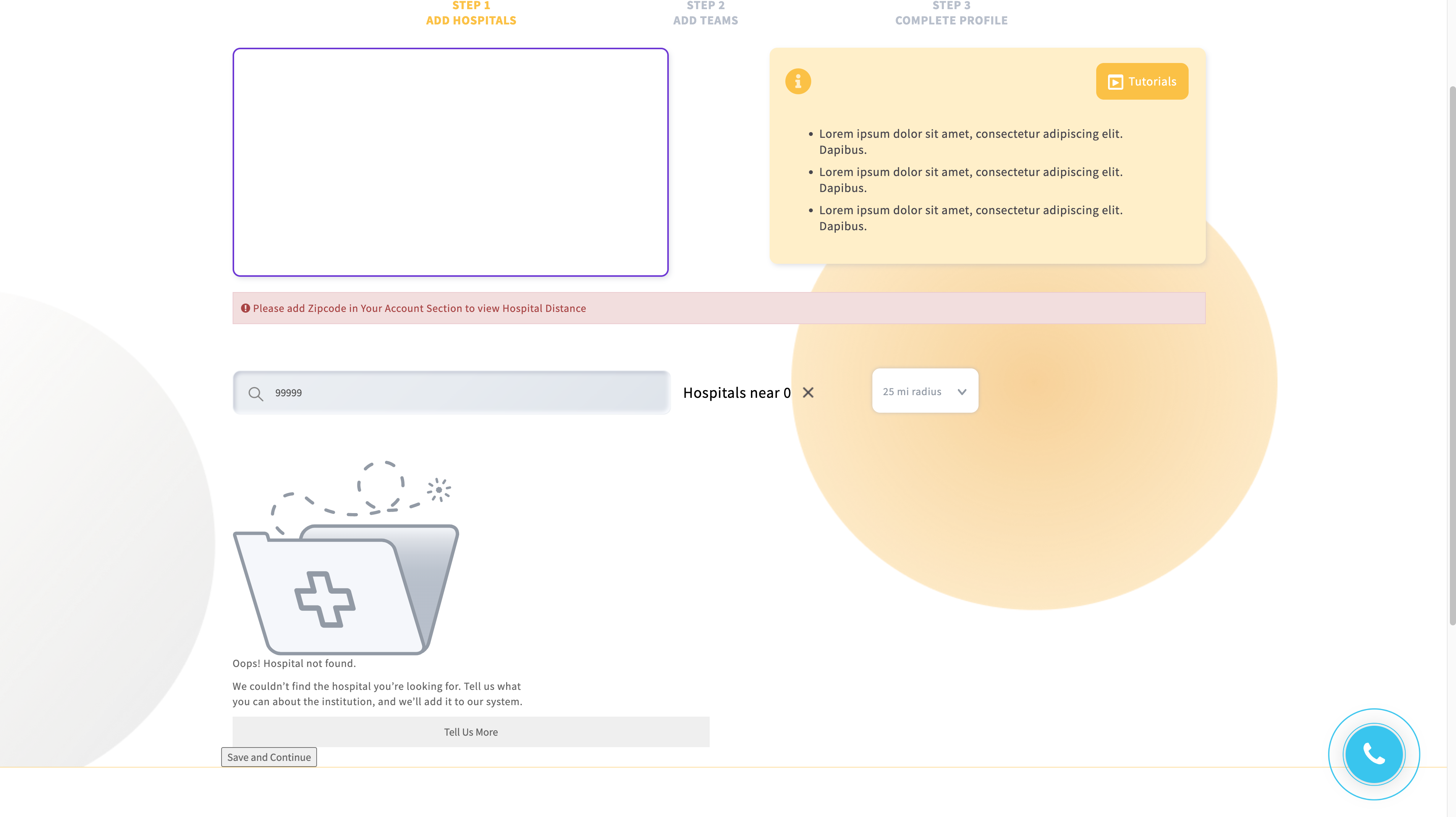The image size is (1456, 817).
Task: Expand radius chevron arrow
Action: pos(961,392)
